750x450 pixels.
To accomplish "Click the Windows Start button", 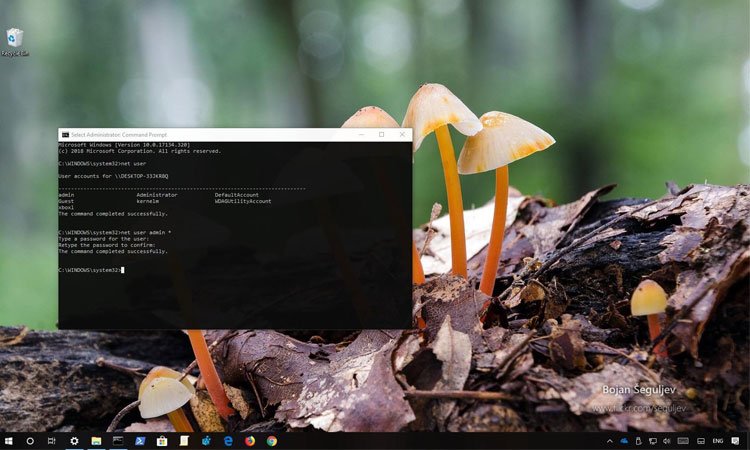I will click(x=8, y=441).
